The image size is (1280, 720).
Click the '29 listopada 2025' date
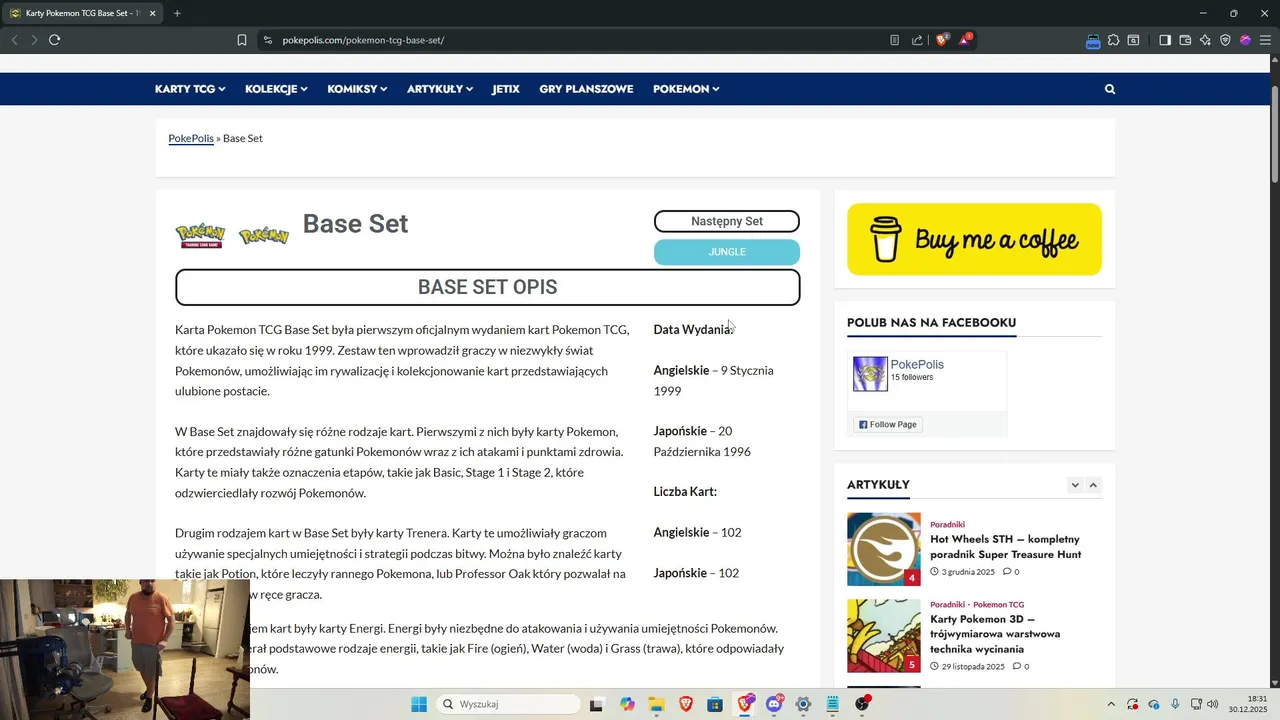[973, 666]
